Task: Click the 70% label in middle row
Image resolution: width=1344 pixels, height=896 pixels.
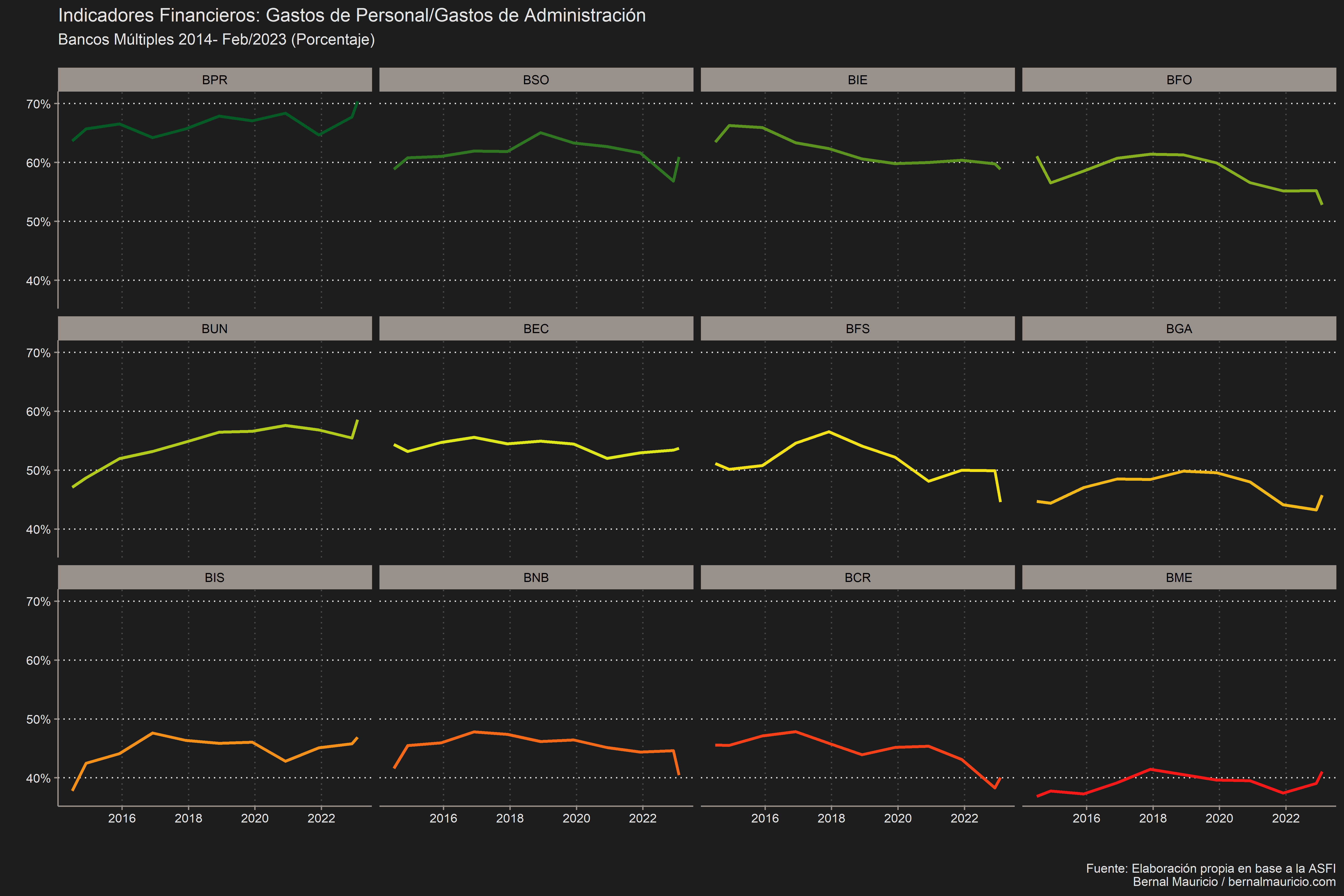Action: 38,353
